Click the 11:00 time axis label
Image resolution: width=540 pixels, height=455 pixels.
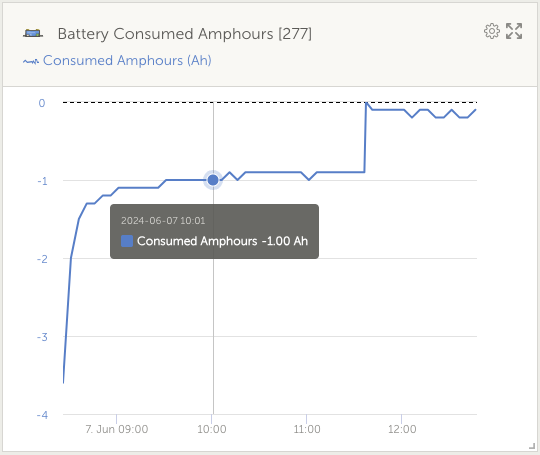coord(307,429)
